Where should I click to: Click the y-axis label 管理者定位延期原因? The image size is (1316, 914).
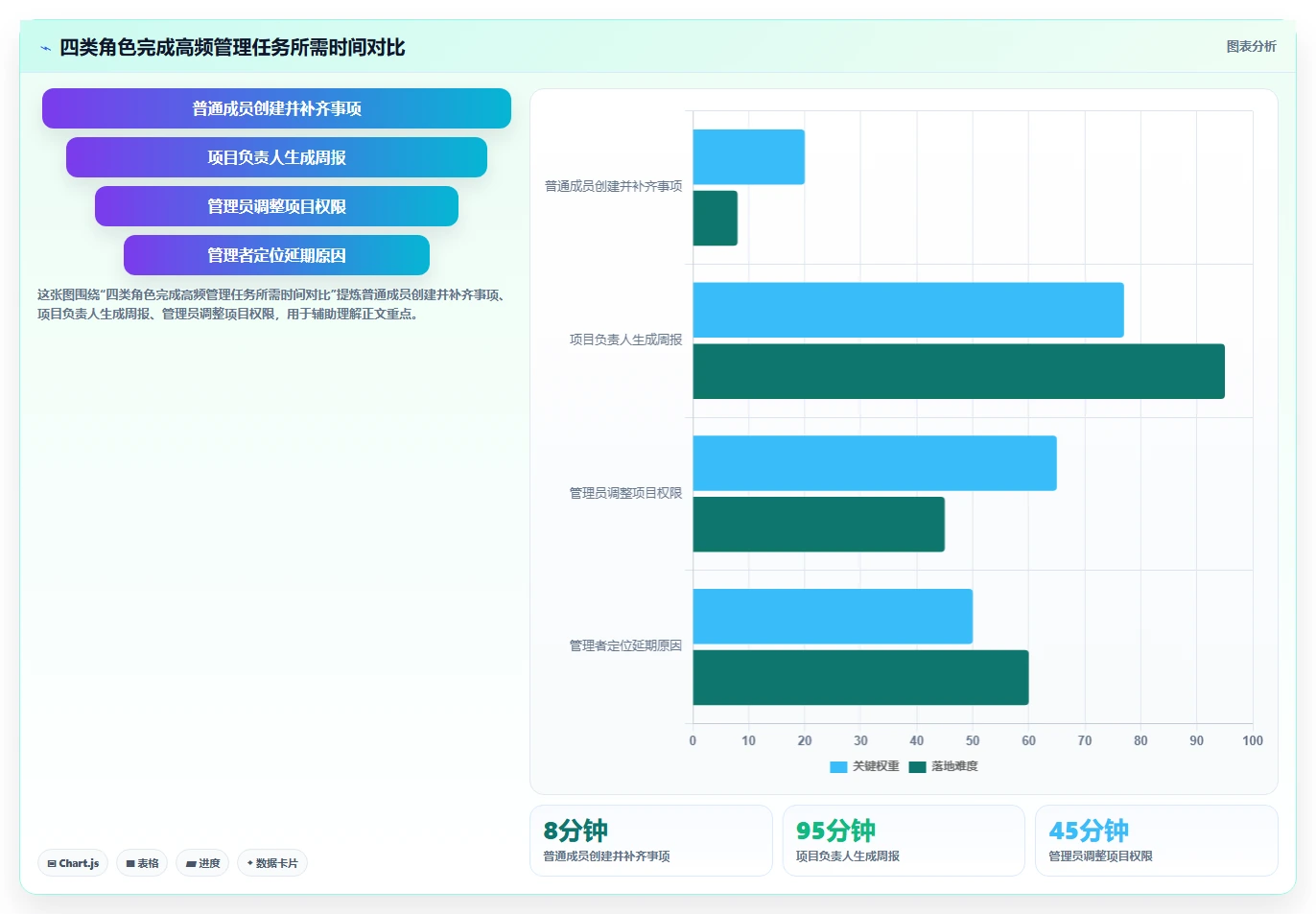click(x=626, y=645)
